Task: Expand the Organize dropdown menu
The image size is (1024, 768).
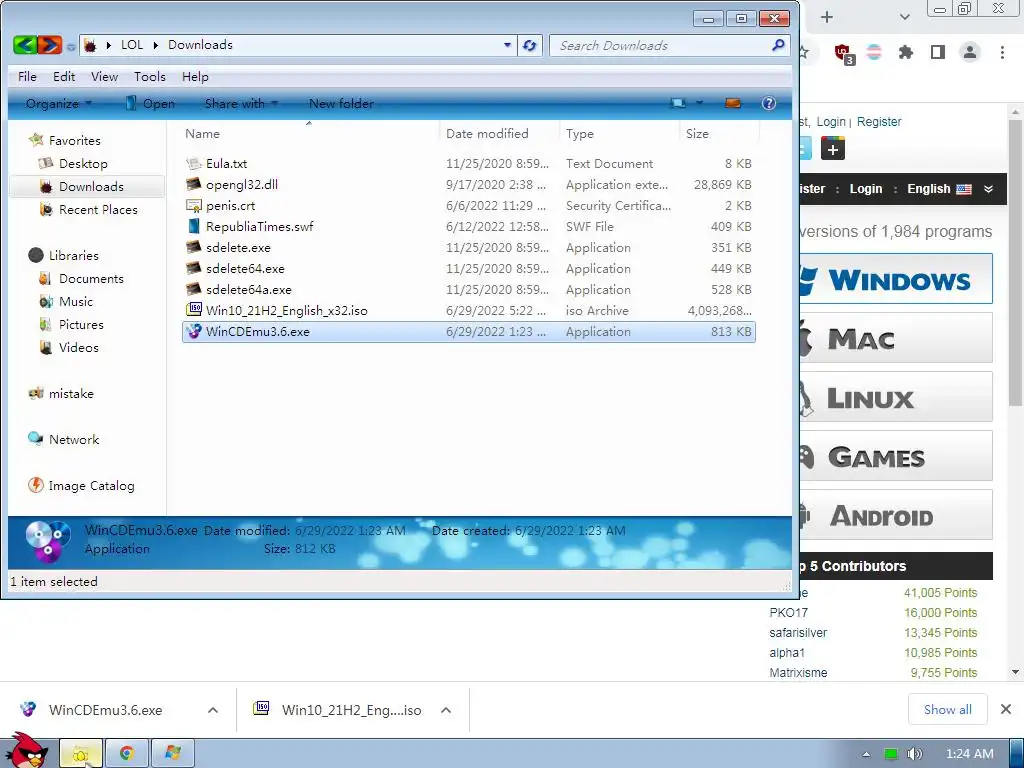Action: [x=59, y=103]
